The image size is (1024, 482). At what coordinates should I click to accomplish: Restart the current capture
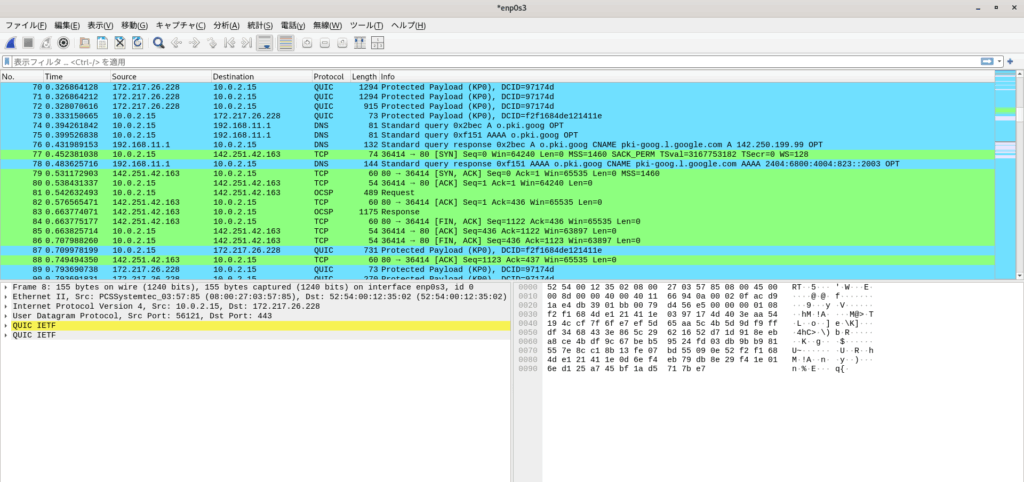coord(46,42)
